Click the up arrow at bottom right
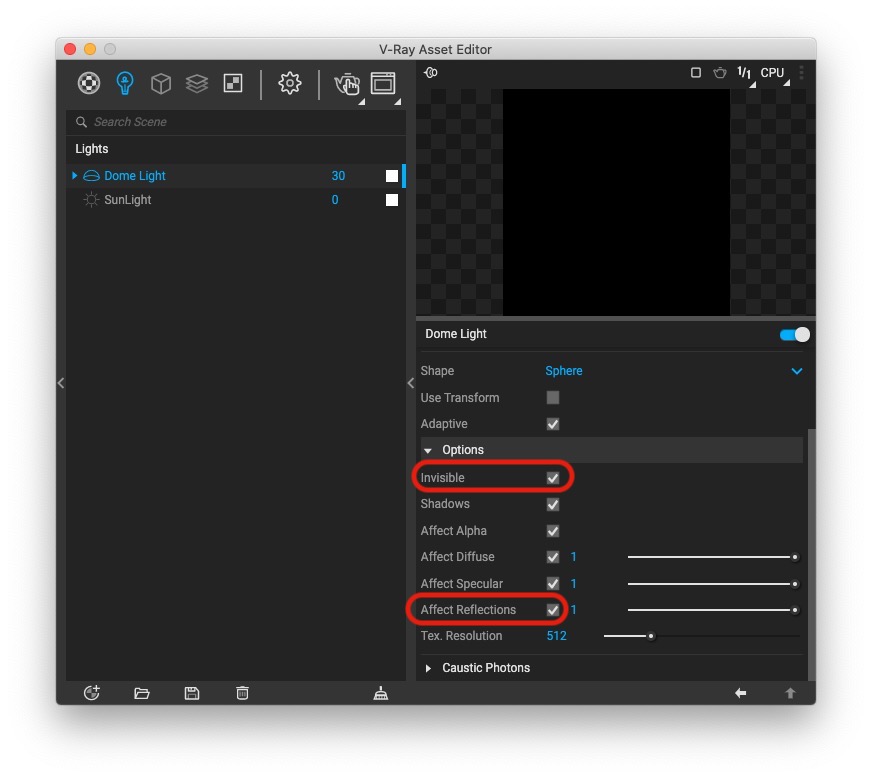This screenshot has width=872, height=779. pos(790,693)
